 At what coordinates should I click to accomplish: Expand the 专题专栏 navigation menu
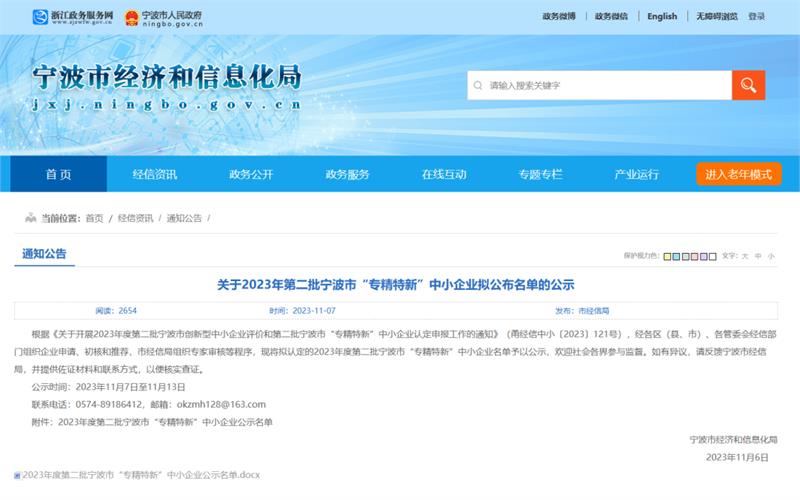tap(540, 174)
